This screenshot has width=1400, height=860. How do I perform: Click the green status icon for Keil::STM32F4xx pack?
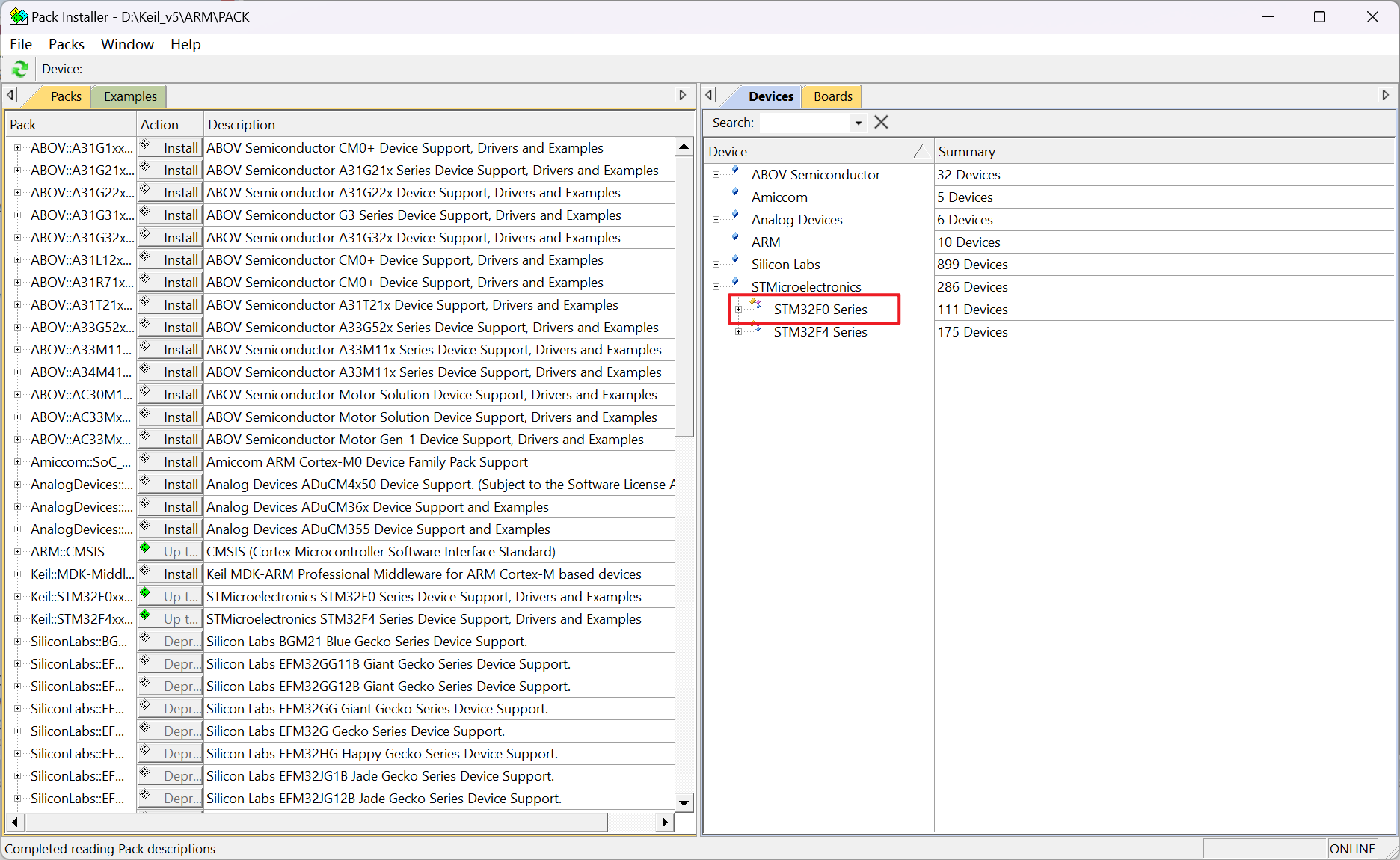[x=145, y=615]
